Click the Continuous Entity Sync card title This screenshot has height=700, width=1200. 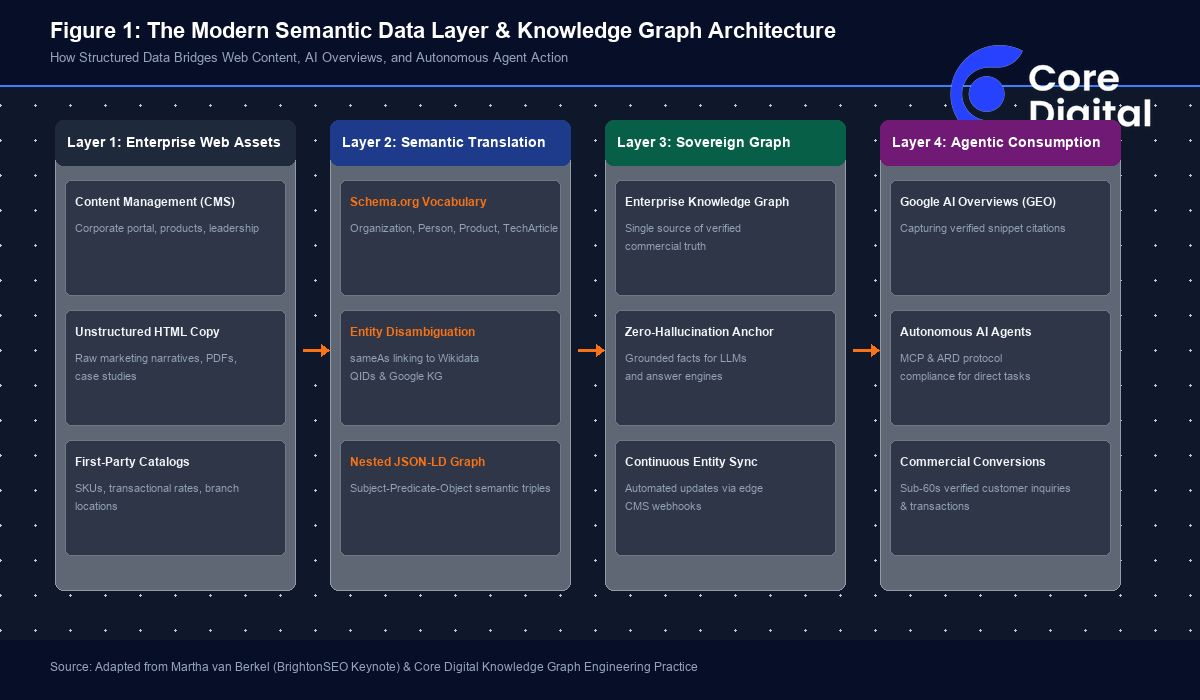point(691,462)
